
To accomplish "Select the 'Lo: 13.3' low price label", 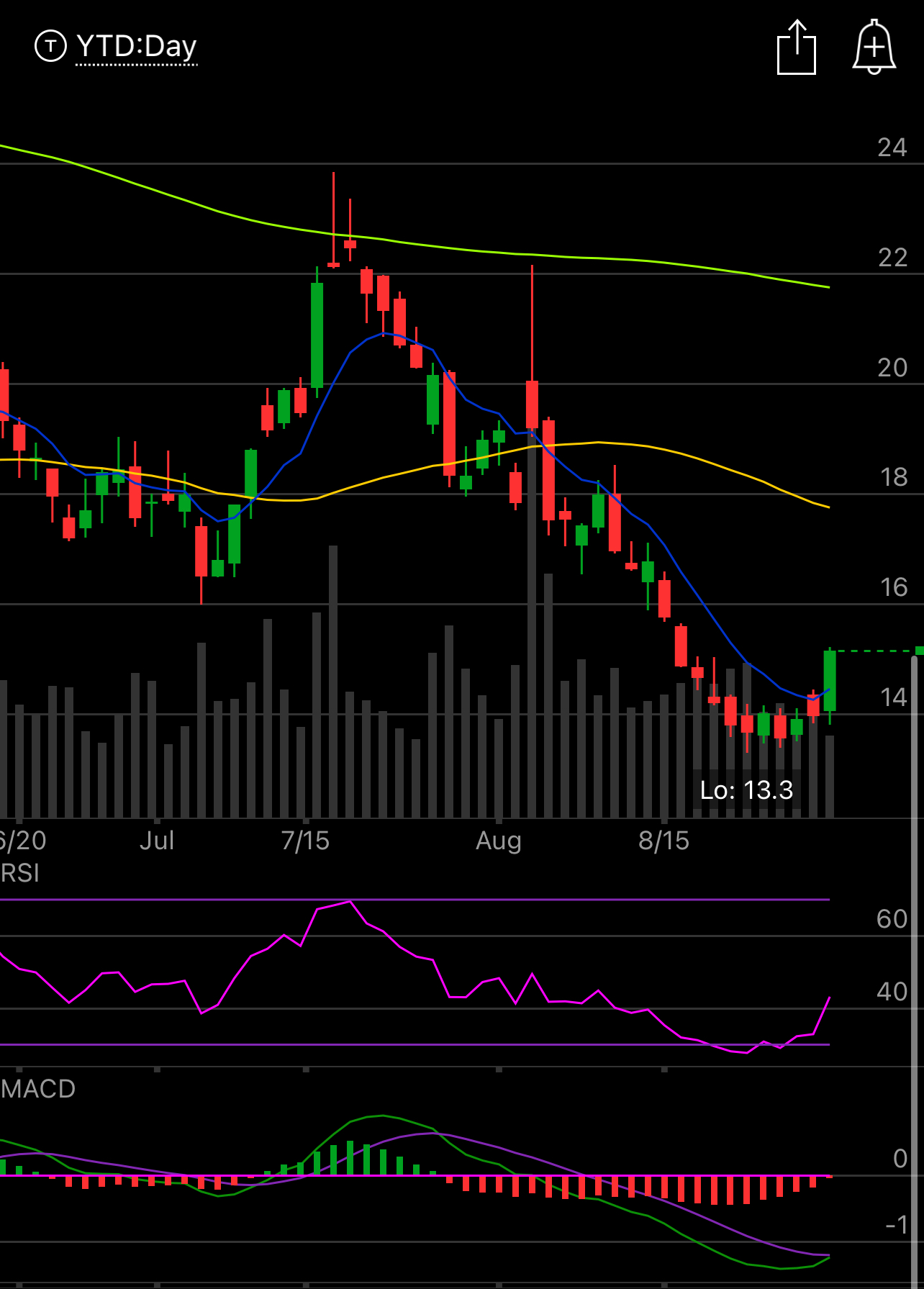I will 746,790.
